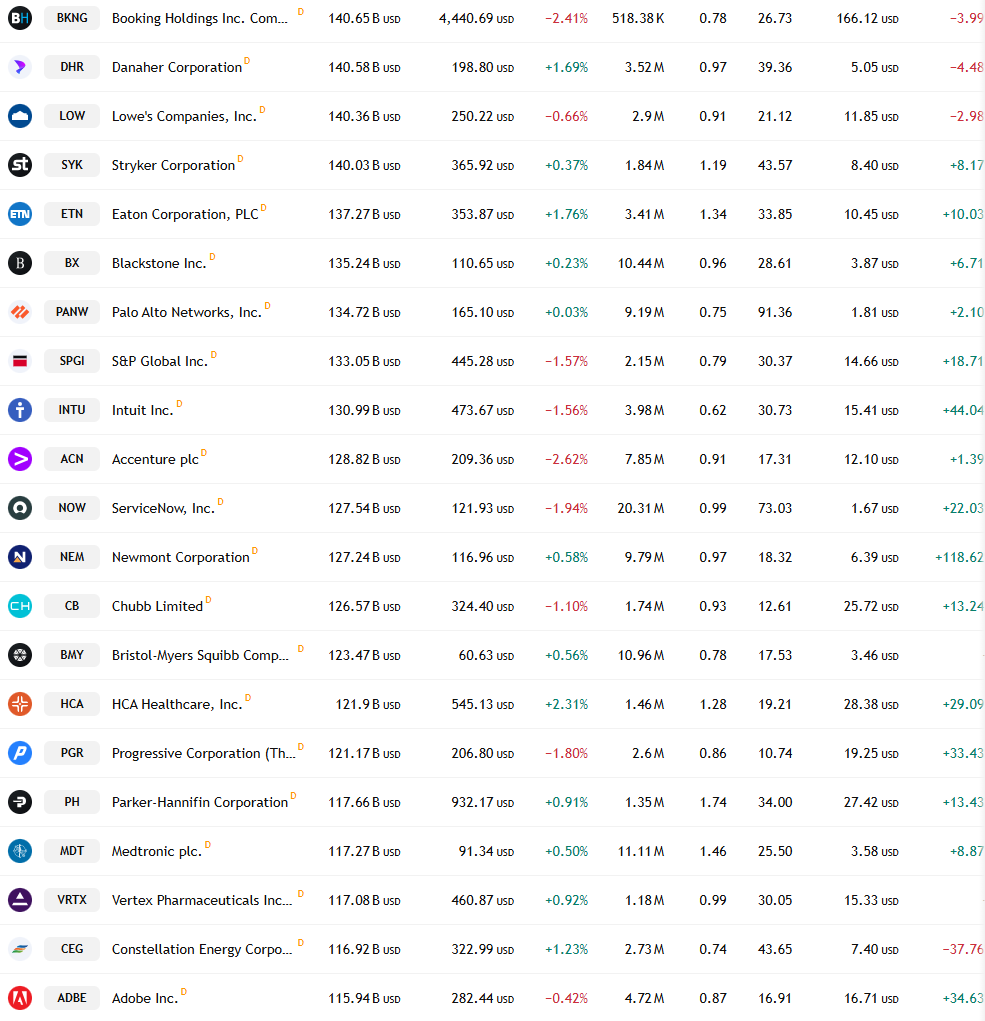
Task: Click the Accenture logo icon
Action: click(20, 459)
